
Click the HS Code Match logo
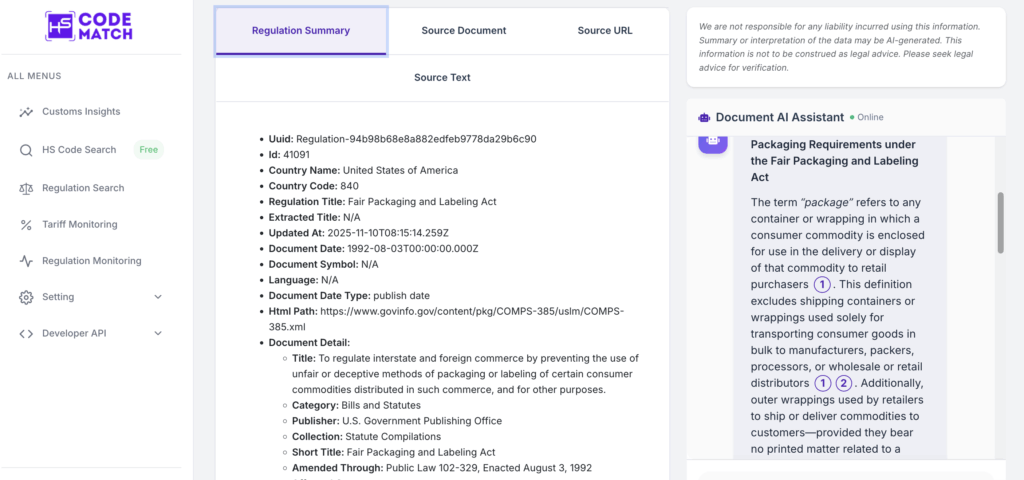coord(90,25)
